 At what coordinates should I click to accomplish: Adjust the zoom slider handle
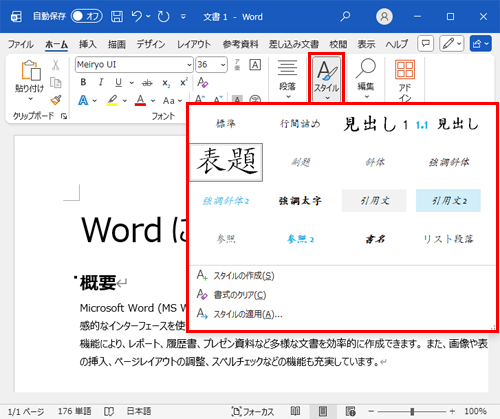tap(412, 411)
